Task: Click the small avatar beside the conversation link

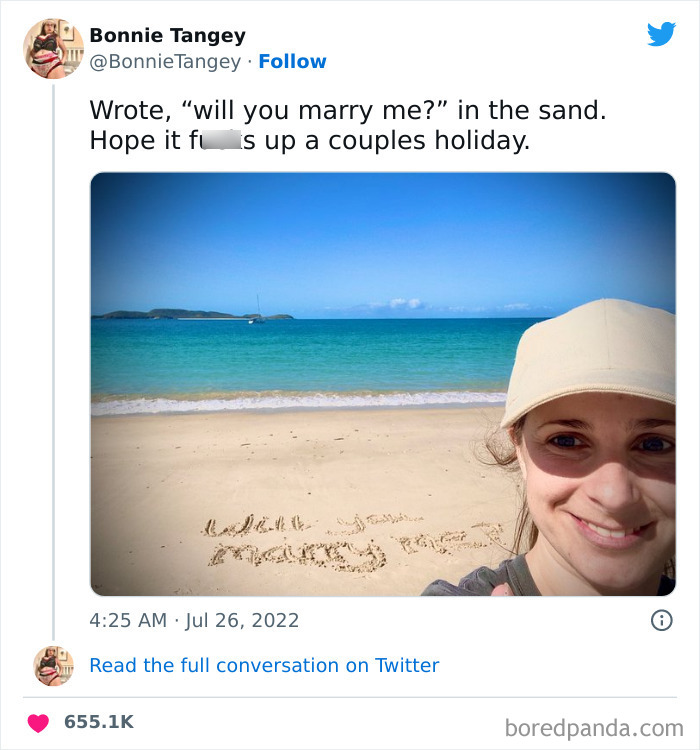Action: point(53,666)
